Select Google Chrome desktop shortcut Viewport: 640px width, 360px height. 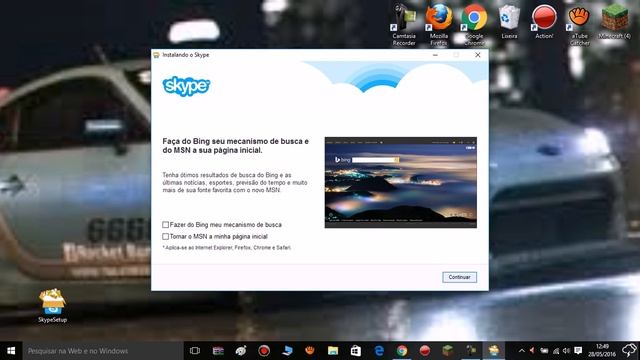[x=474, y=24]
